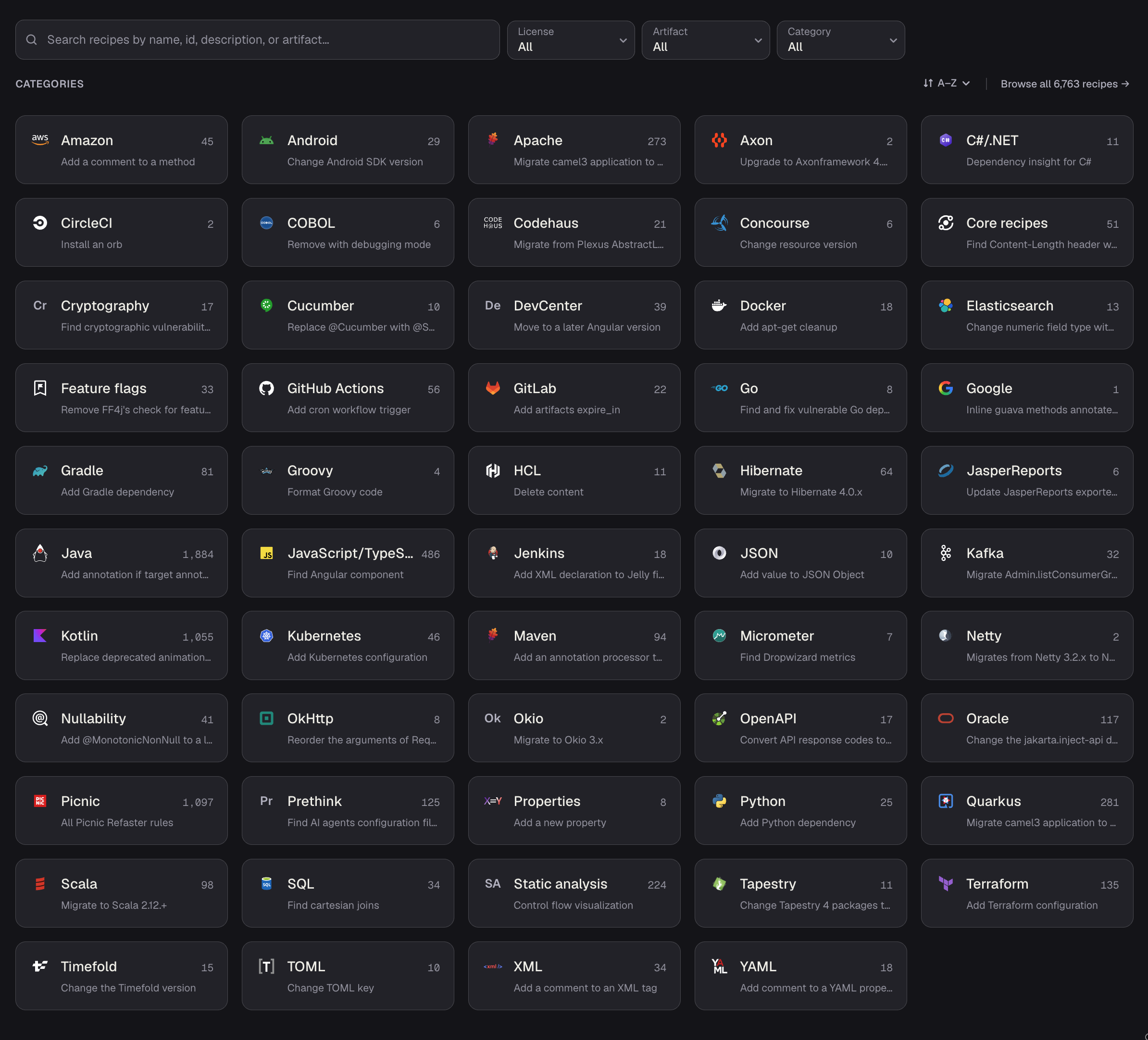Viewport: 1148px width, 1040px height.
Task: Click the Google G icon
Action: tap(945, 388)
